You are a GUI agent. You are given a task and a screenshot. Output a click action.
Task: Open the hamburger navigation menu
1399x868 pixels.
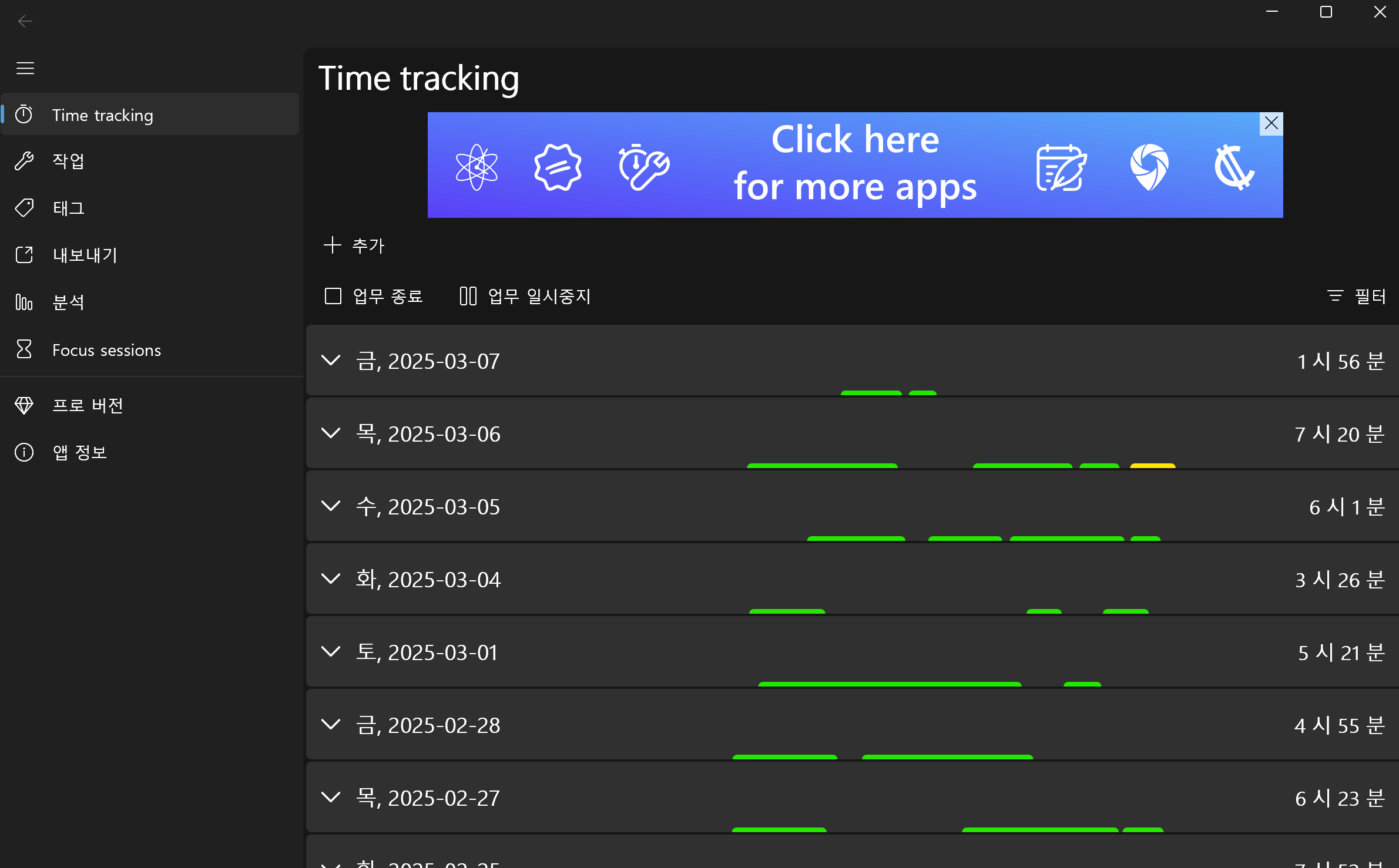pos(25,68)
